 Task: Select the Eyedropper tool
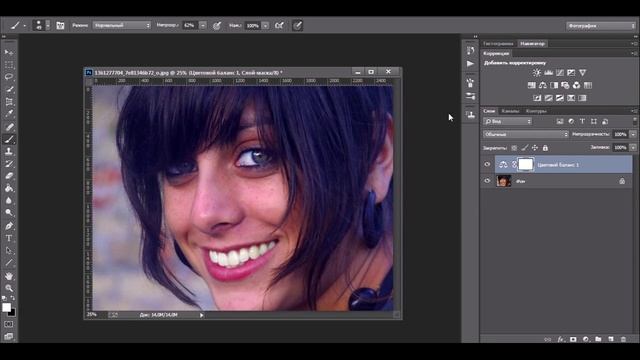(x=9, y=114)
